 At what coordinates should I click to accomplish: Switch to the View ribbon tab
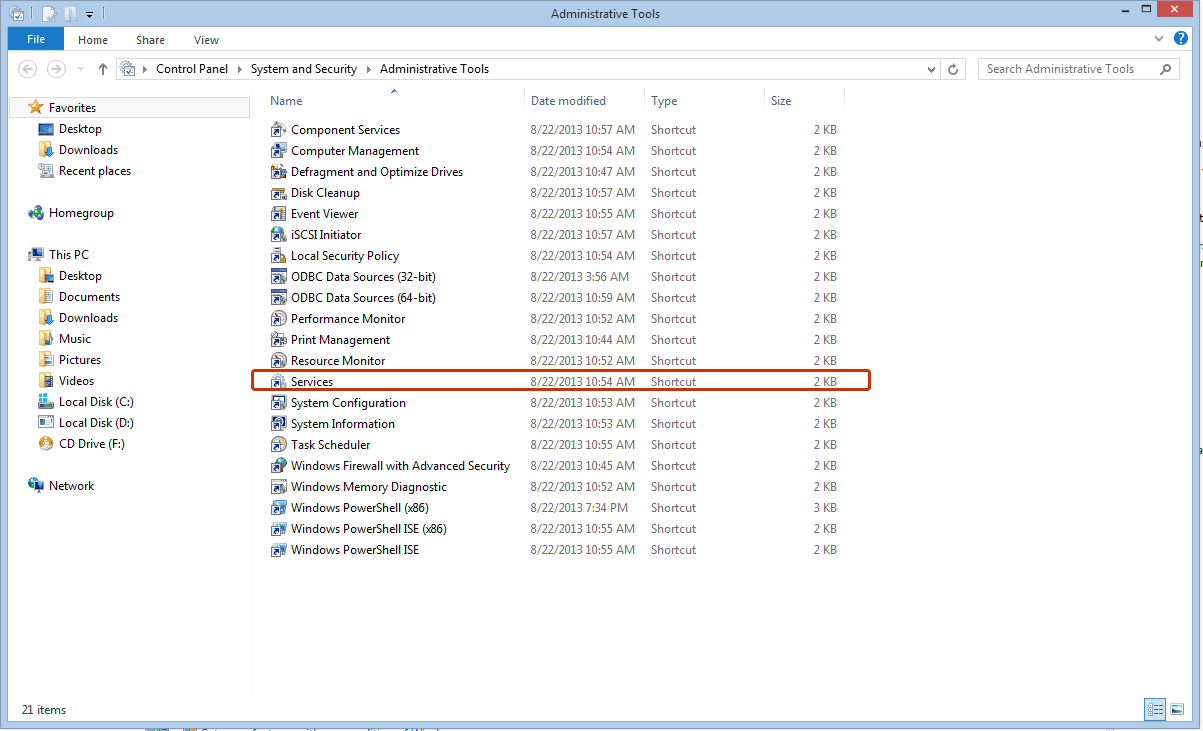click(207, 40)
